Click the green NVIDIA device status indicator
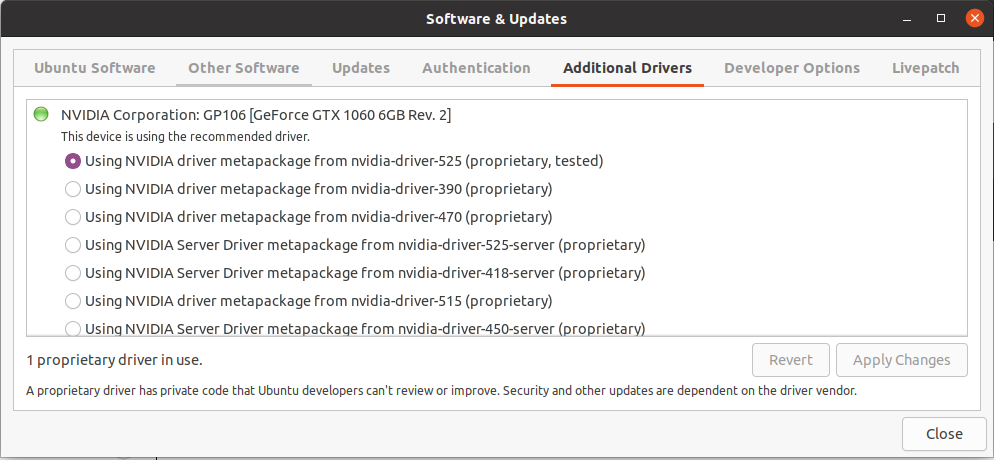 (41, 114)
